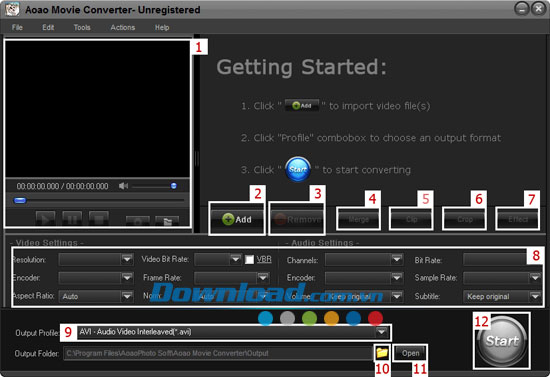Open the File menu
The image size is (550, 377).
[x=17, y=27]
